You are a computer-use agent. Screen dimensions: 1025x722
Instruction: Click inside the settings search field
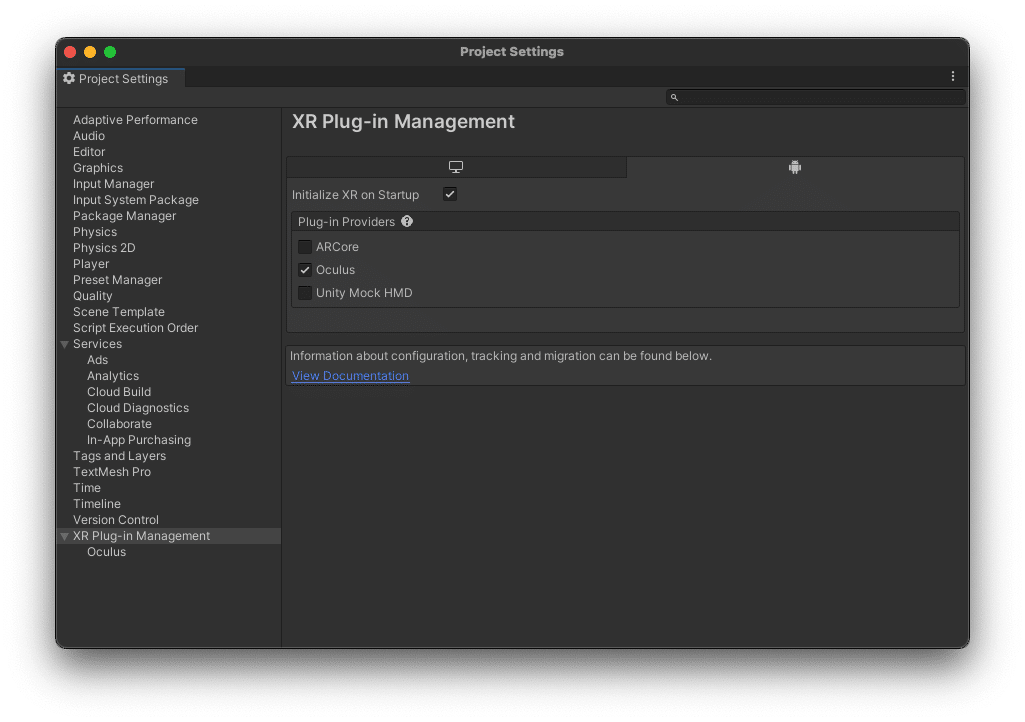(x=820, y=98)
